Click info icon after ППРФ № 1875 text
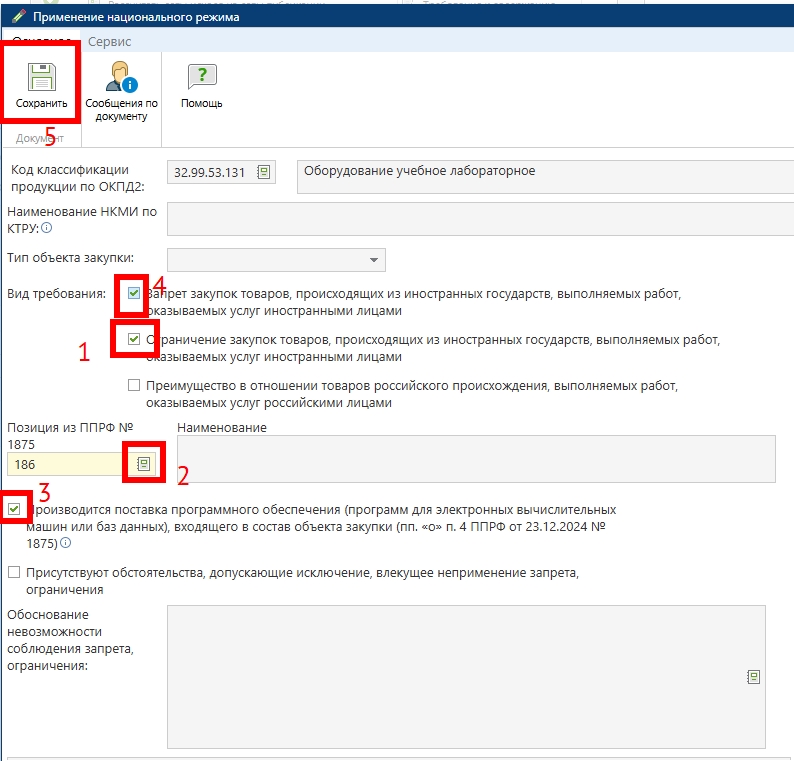The image size is (794, 761). [66, 543]
